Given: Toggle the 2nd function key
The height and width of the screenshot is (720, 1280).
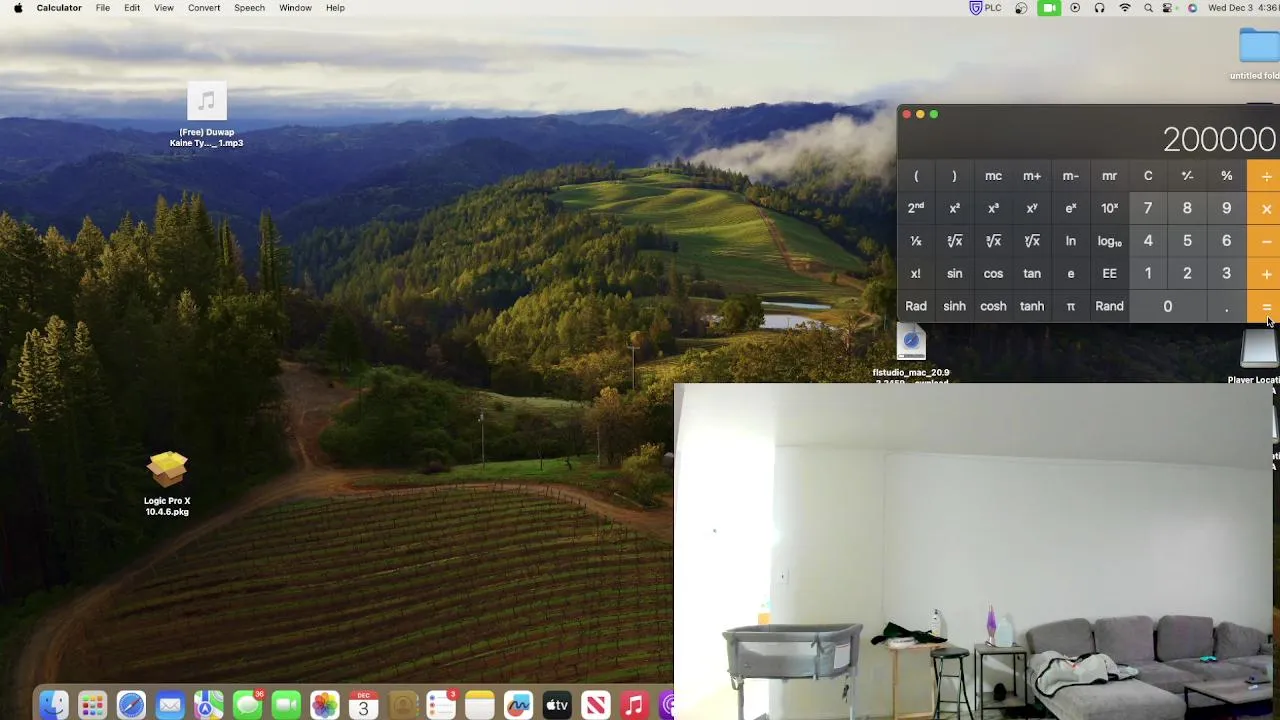Looking at the screenshot, I should [x=916, y=209].
